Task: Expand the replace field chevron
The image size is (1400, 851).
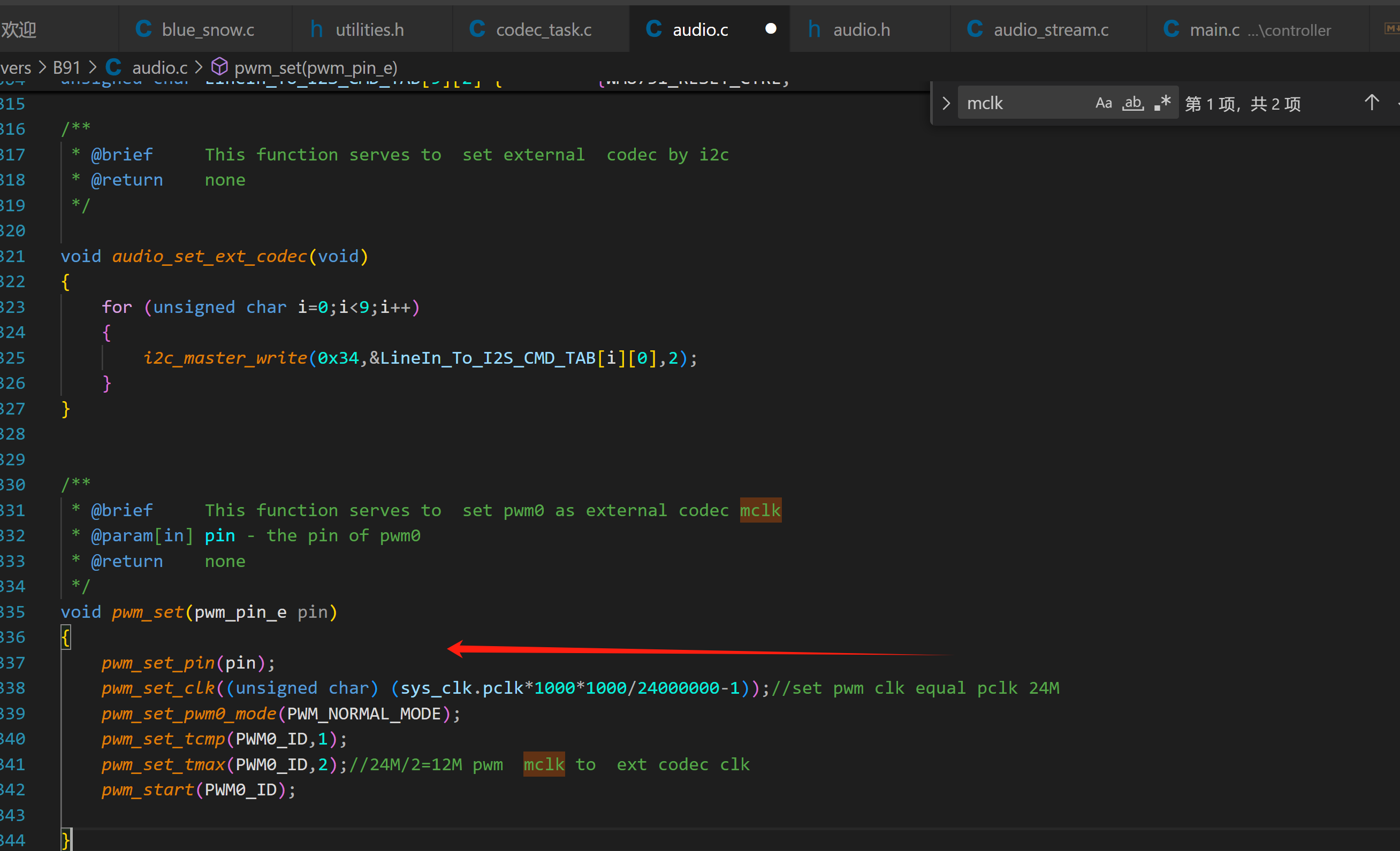Action: point(946,103)
